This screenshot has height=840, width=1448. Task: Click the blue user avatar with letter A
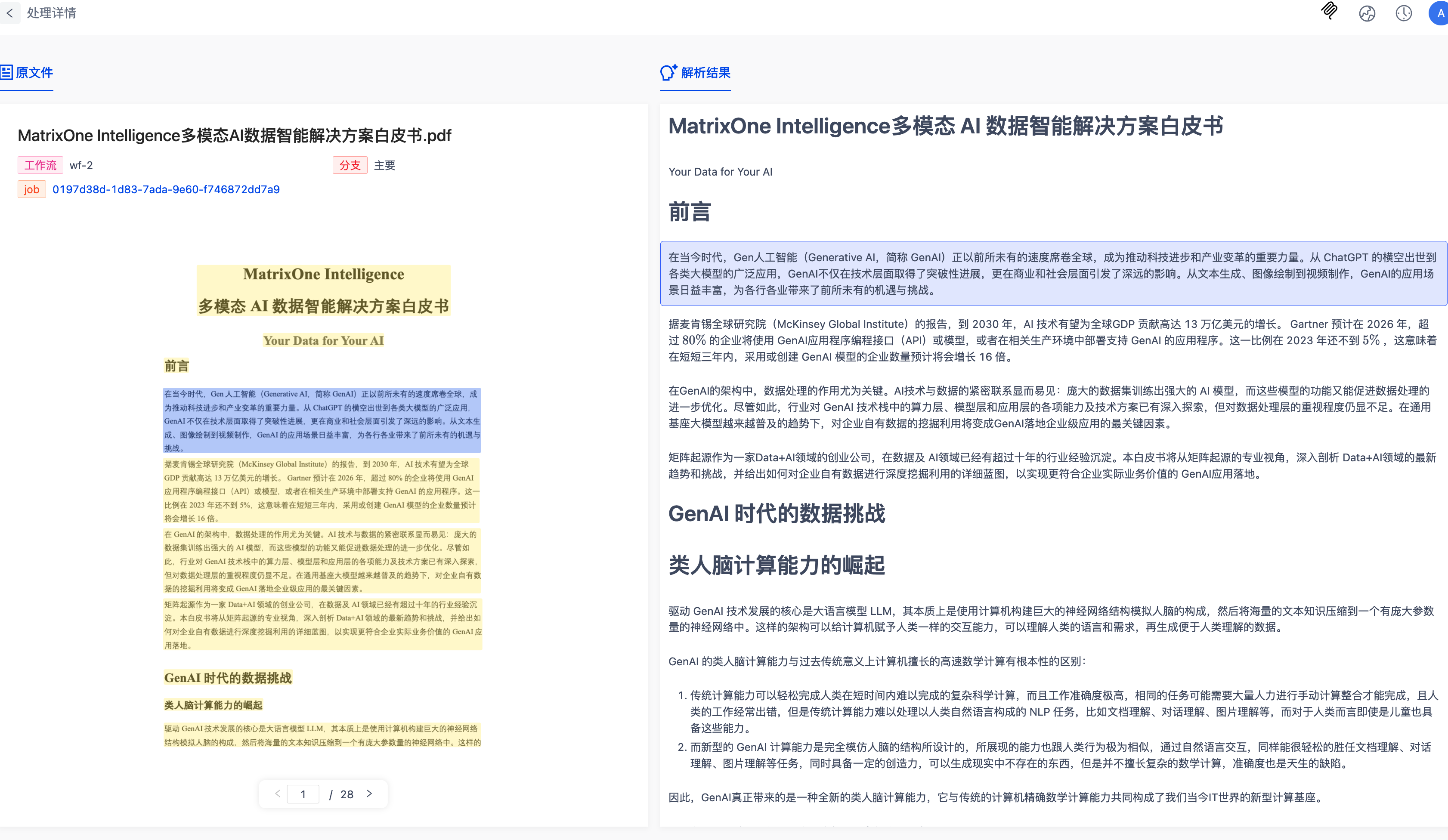1438,13
